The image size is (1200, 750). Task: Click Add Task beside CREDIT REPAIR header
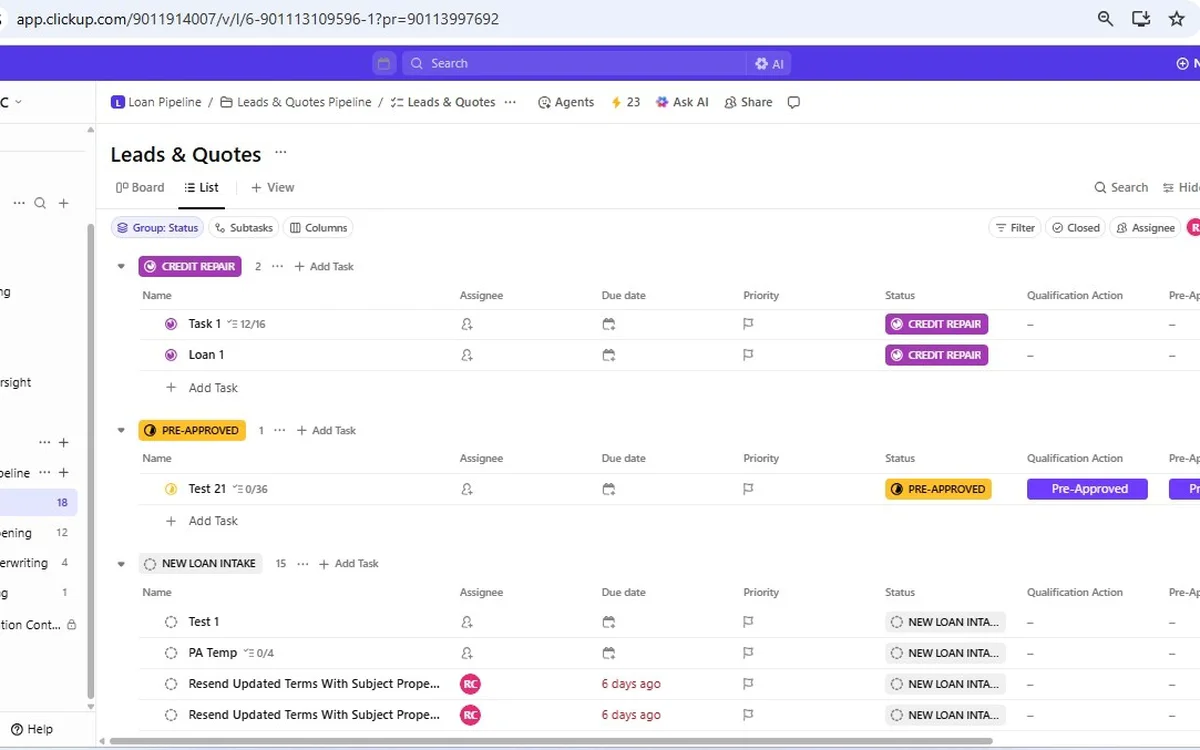pyautogui.click(x=324, y=267)
